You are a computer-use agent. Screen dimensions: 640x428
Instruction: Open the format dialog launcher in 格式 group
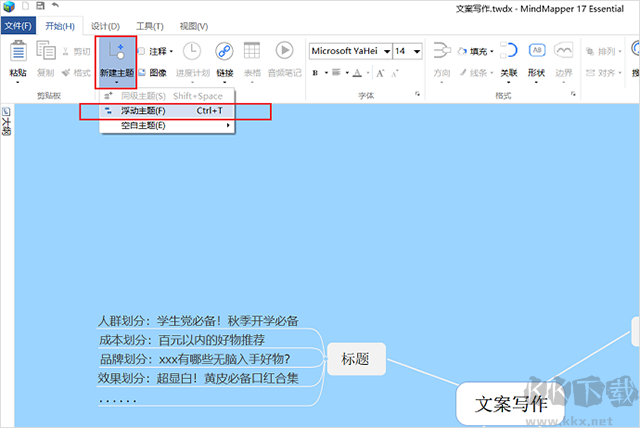(x=573, y=94)
